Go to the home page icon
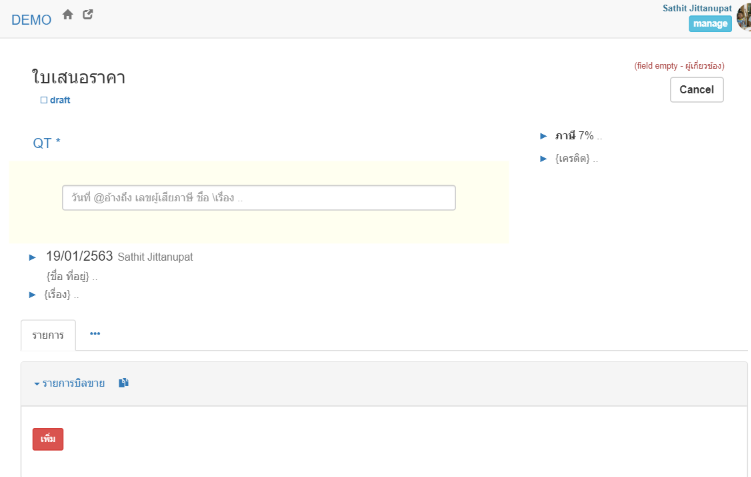Viewport: 751px width, 477px height. coord(68,15)
